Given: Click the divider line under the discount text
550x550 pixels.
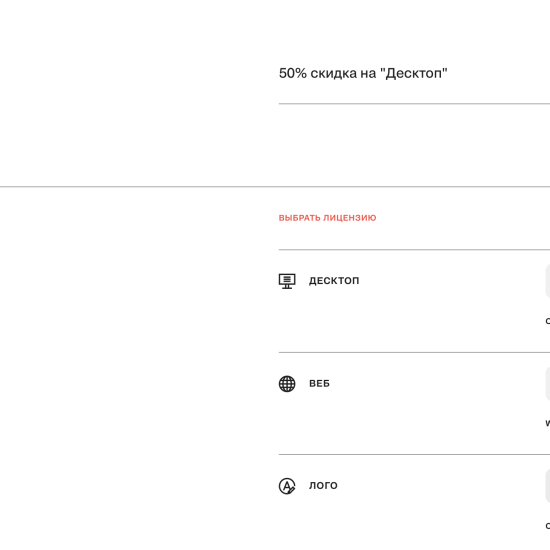Looking at the screenshot, I should (x=414, y=104).
